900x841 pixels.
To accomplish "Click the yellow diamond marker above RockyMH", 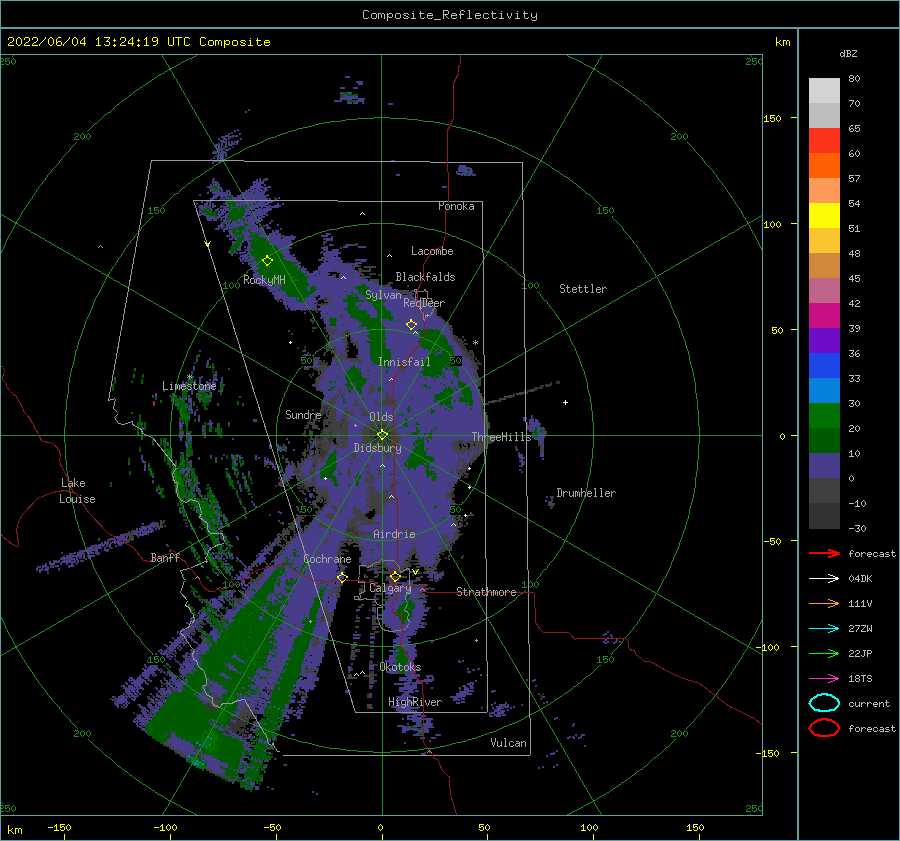I will pyautogui.click(x=267, y=261).
